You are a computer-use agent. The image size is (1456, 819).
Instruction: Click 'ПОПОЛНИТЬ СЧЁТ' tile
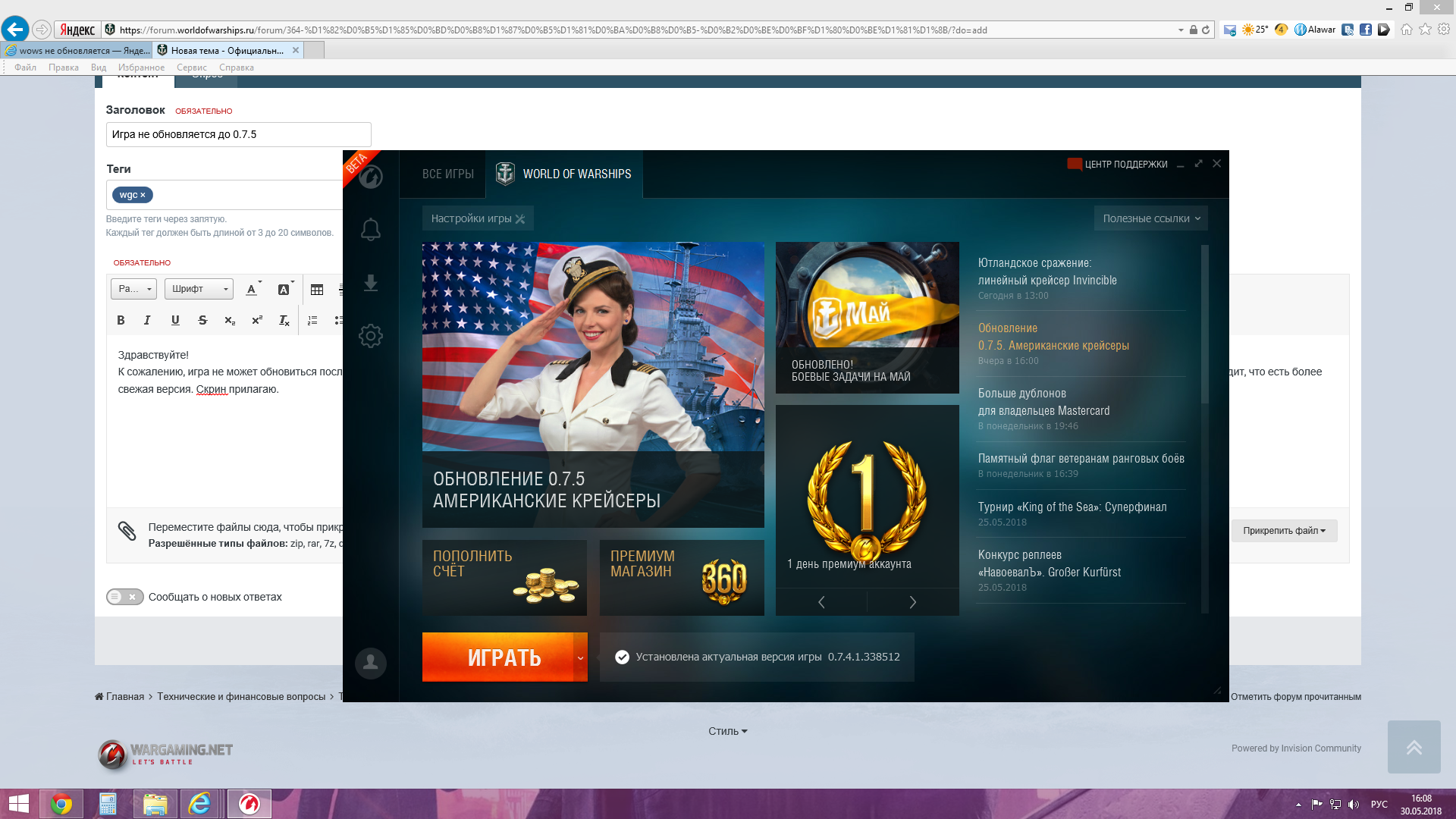(504, 578)
